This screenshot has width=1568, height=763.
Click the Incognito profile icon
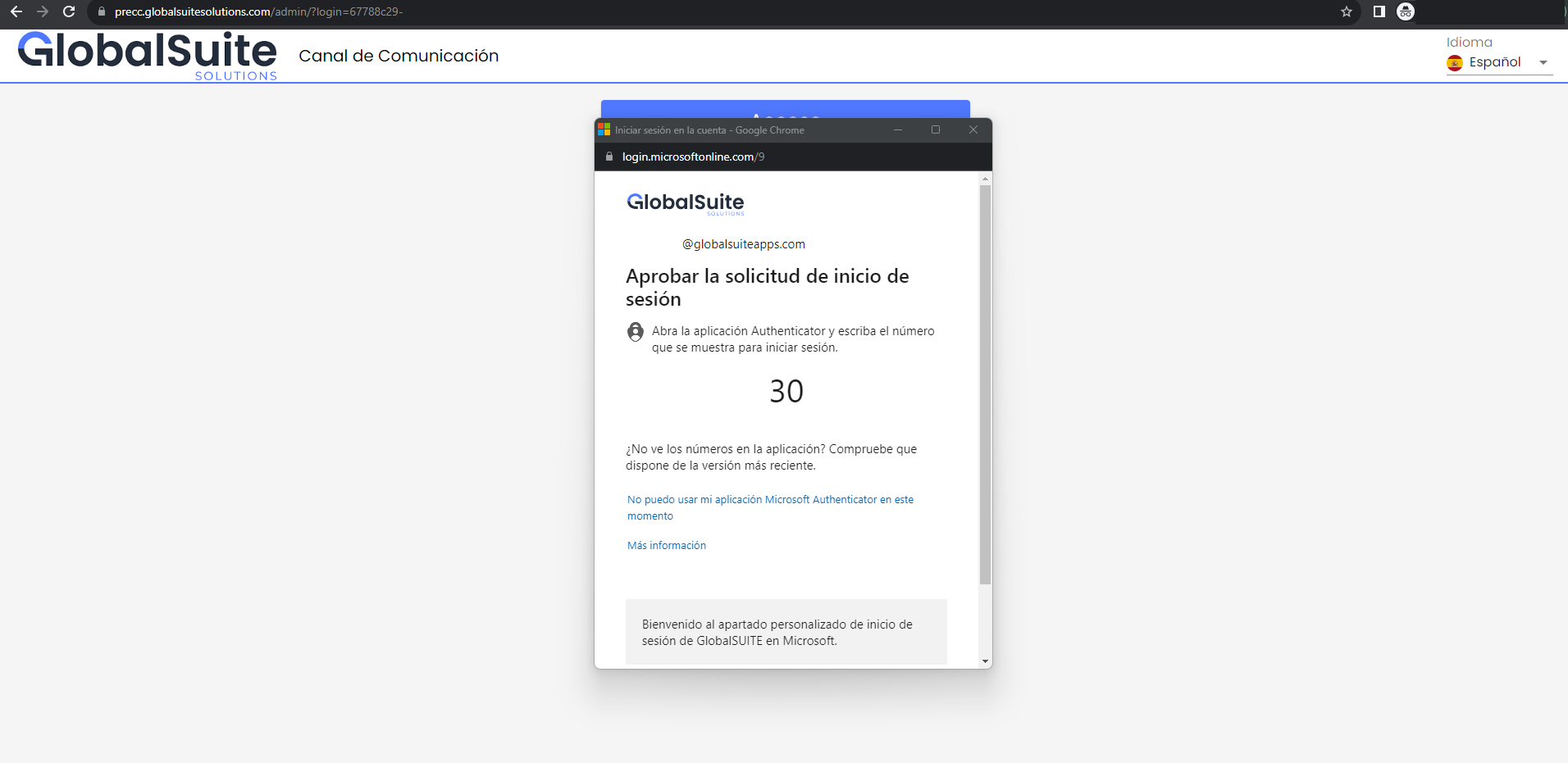click(x=1406, y=11)
